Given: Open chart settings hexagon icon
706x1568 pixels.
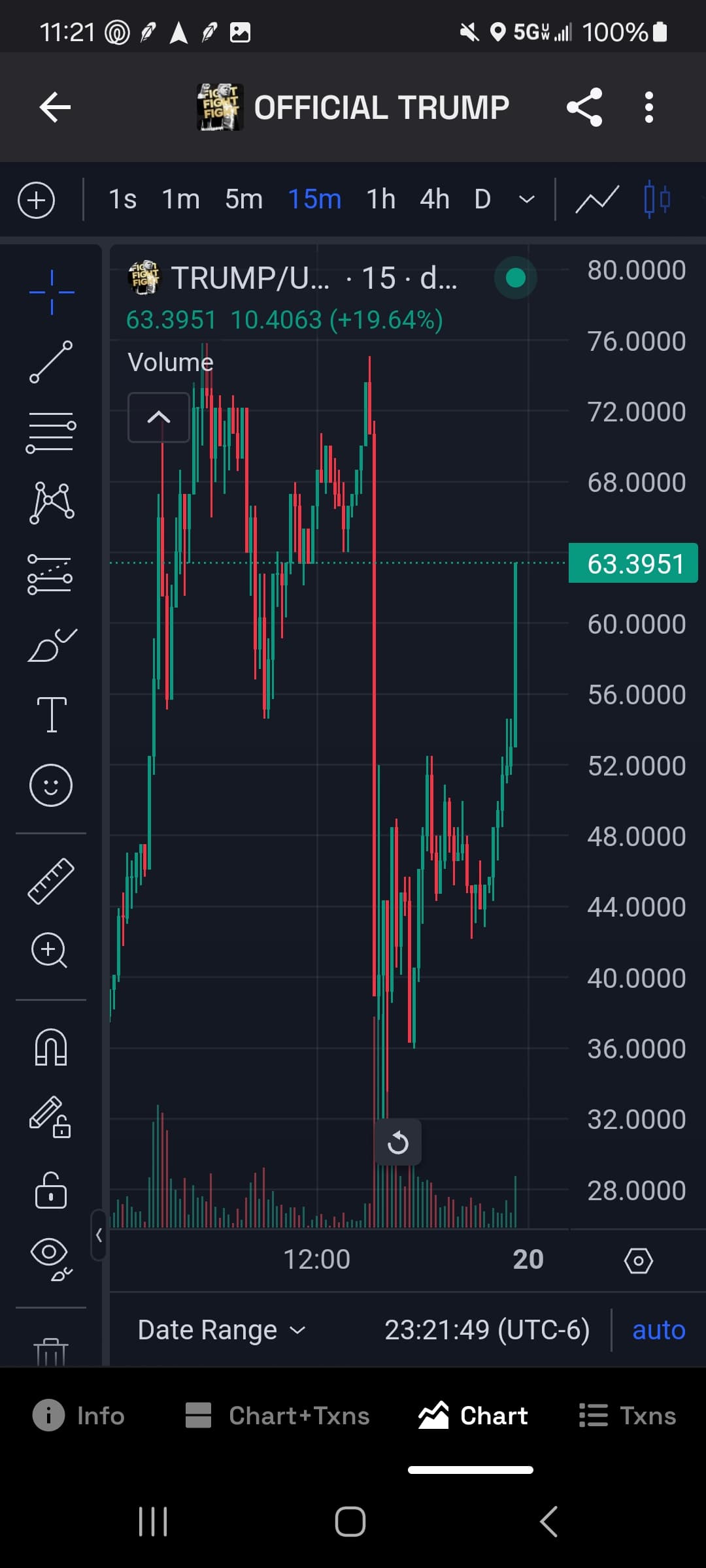Looking at the screenshot, I should tap(639, 1260).
